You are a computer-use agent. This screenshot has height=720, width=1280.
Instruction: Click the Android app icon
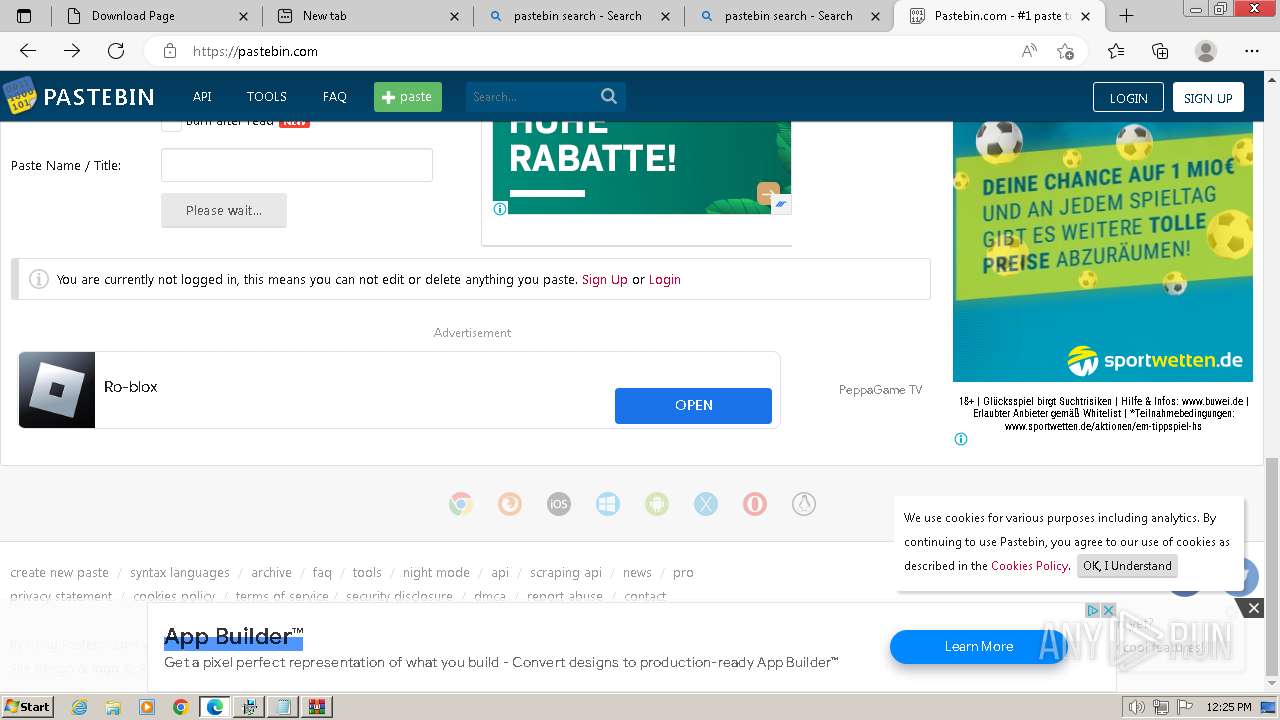[x=657, y=505]
